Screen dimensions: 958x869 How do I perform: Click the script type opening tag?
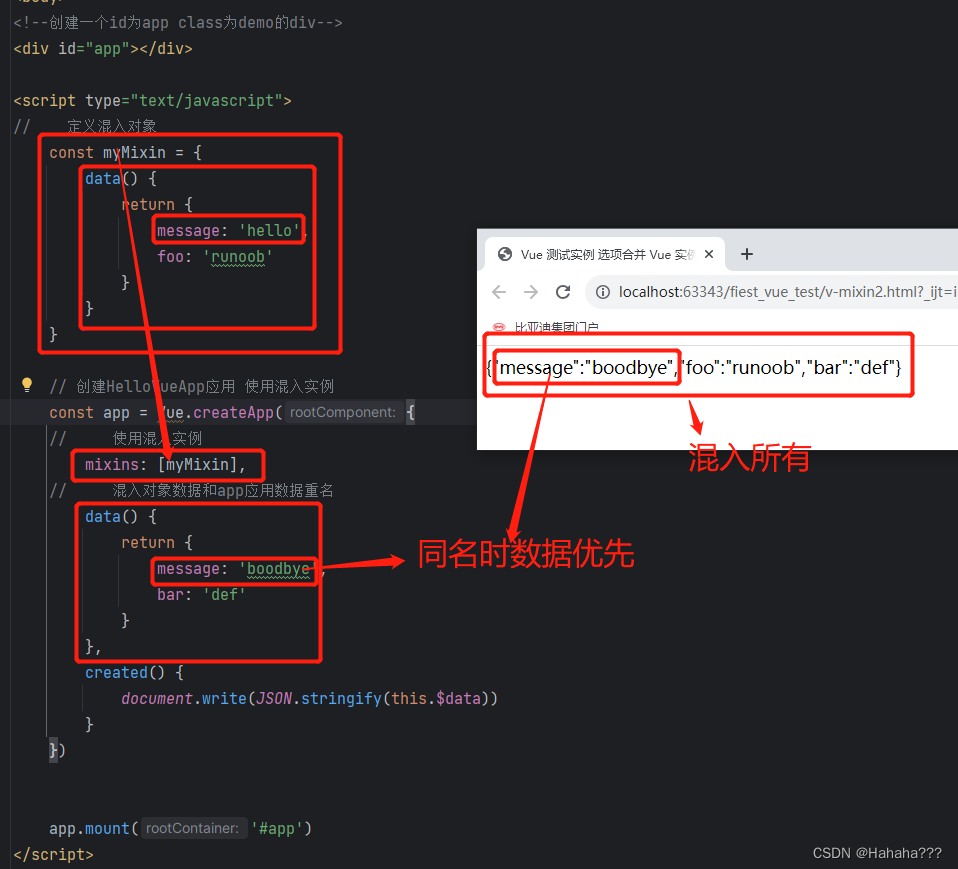(152, 100)
